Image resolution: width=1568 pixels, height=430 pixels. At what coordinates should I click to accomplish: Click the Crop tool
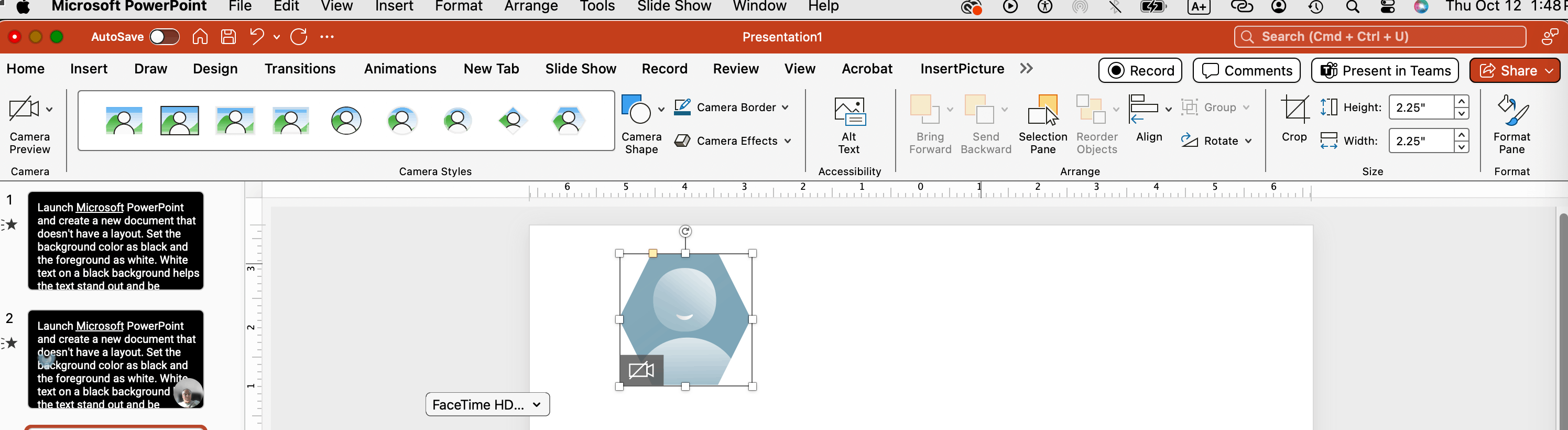(x=1294, y=119)
